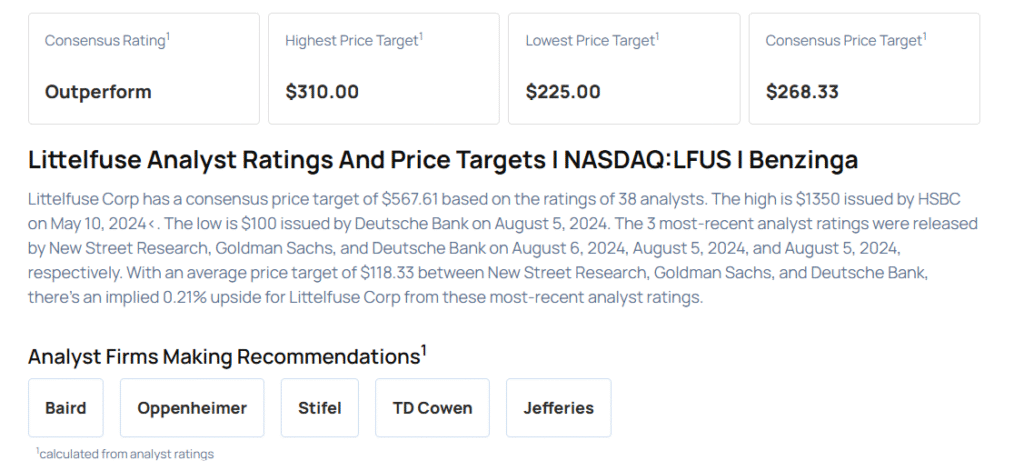1024x461 pixels.
Task: Choose the TD Cowen firm button
Action: [x=432, y=408]
